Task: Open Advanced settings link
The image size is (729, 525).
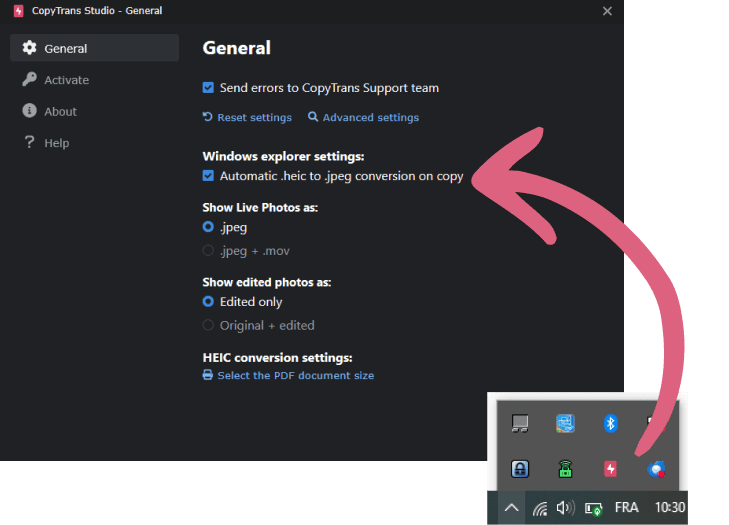Action: click(x=371, y=117)
